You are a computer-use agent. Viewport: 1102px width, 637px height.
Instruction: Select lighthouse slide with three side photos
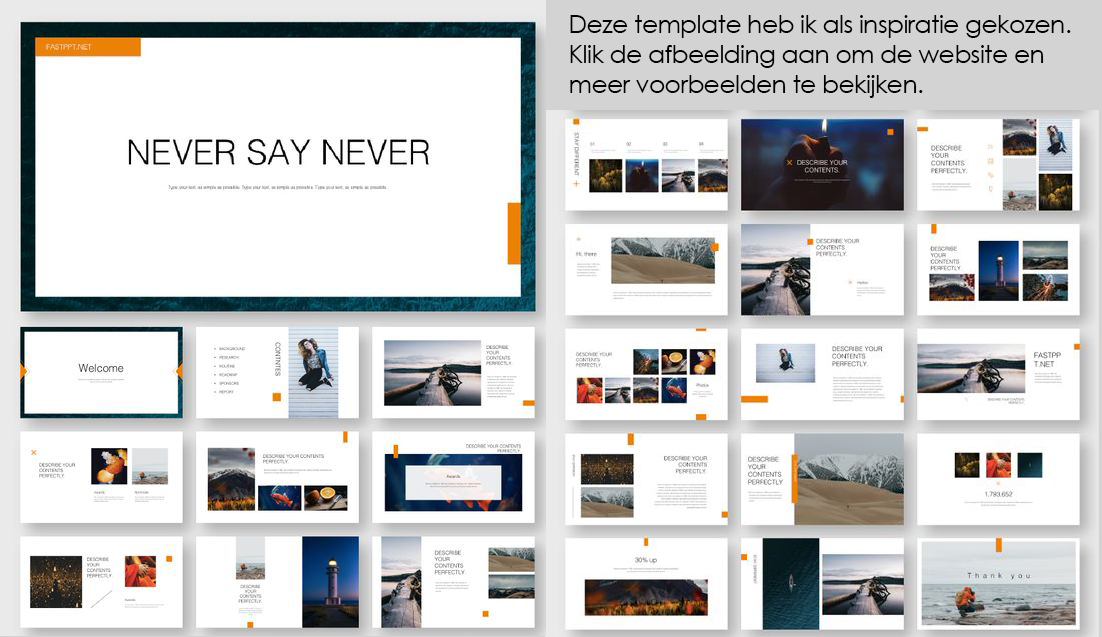click(x=998, y=270)
